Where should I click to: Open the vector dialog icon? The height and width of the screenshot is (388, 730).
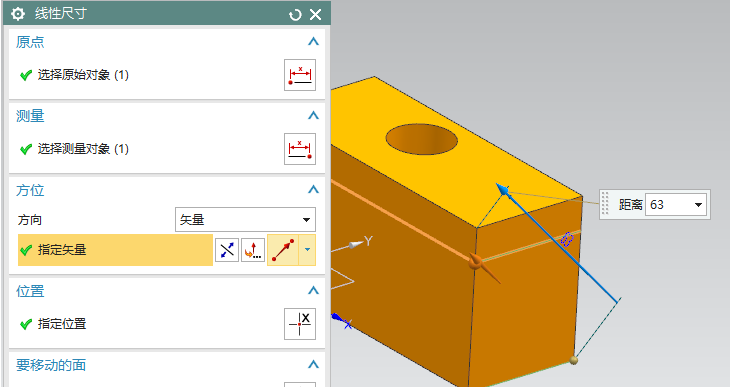[253, 250]
